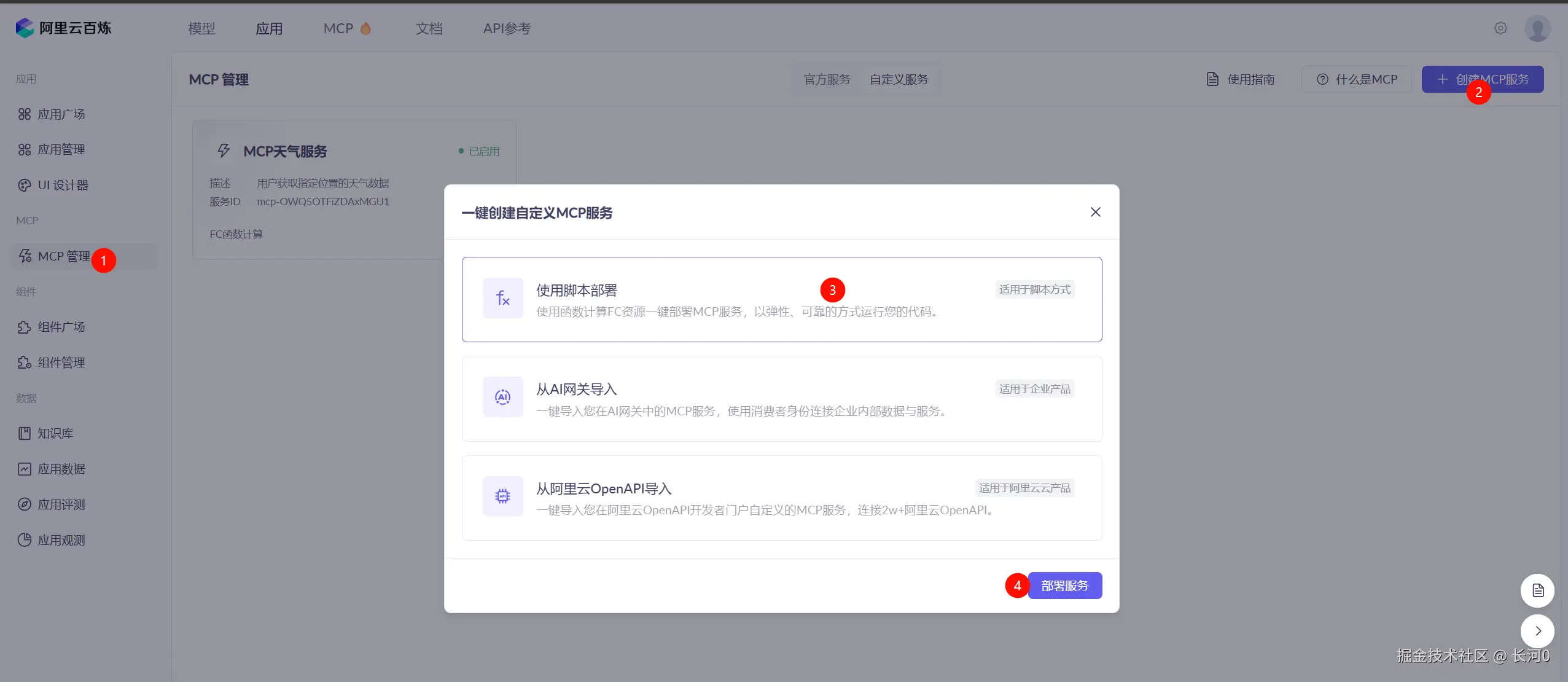
Task: Click the floating document icon button
Action: 1537,590
